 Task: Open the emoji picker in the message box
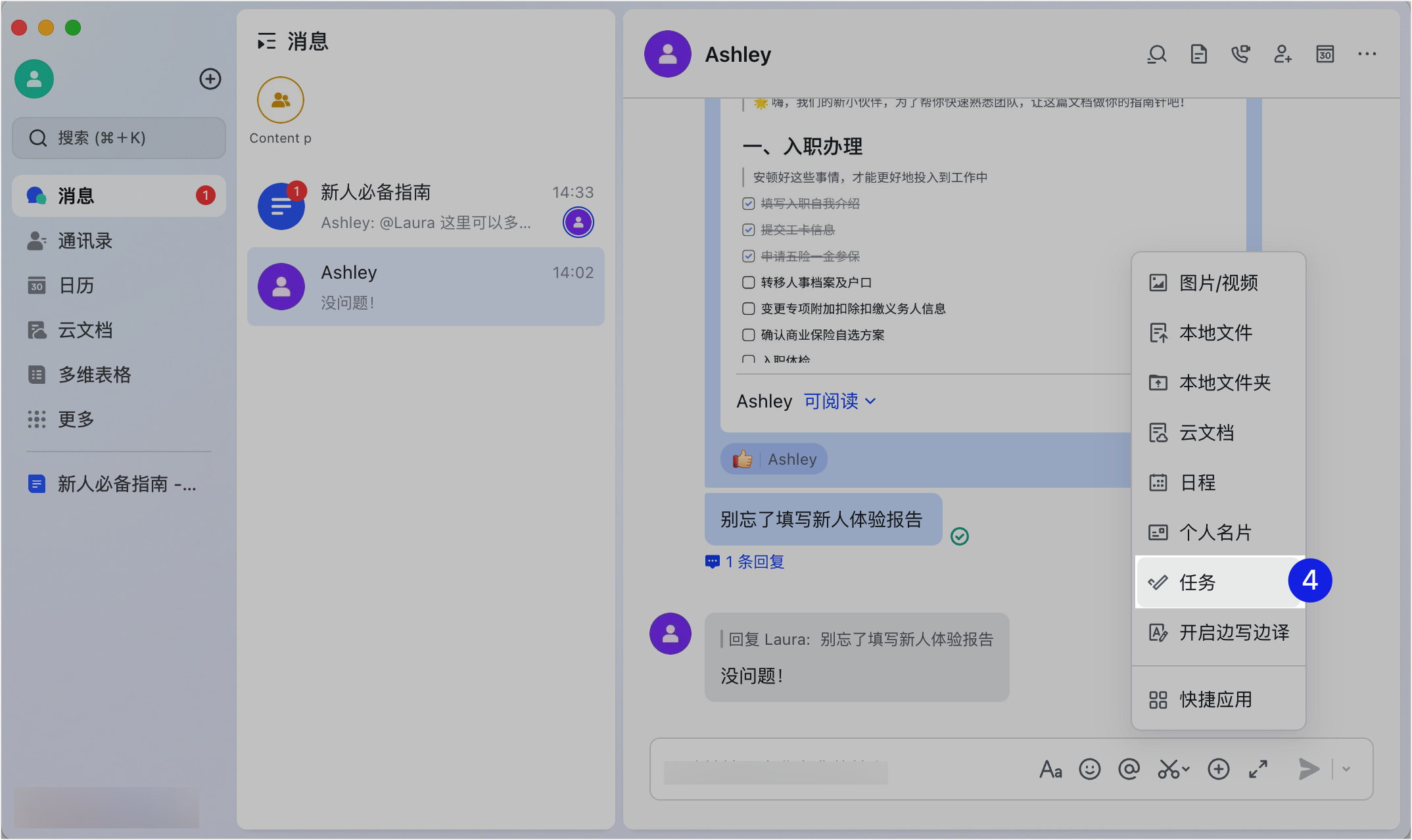point(1089,769)
